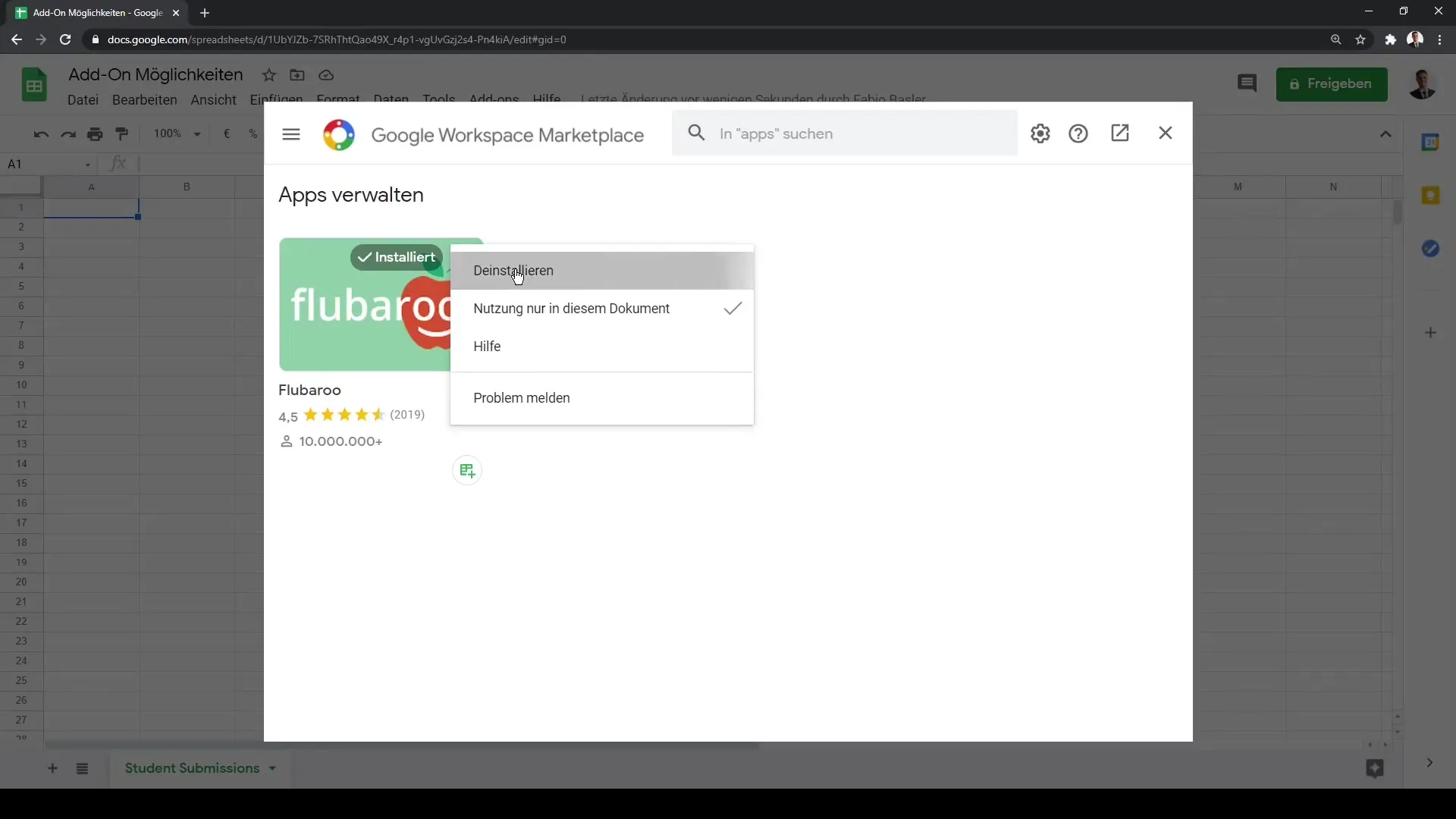Screen dimensions: 1456x819
Task: Click the Redo toolbar icon
Action: pyautogui.click(x=68, y=134)
